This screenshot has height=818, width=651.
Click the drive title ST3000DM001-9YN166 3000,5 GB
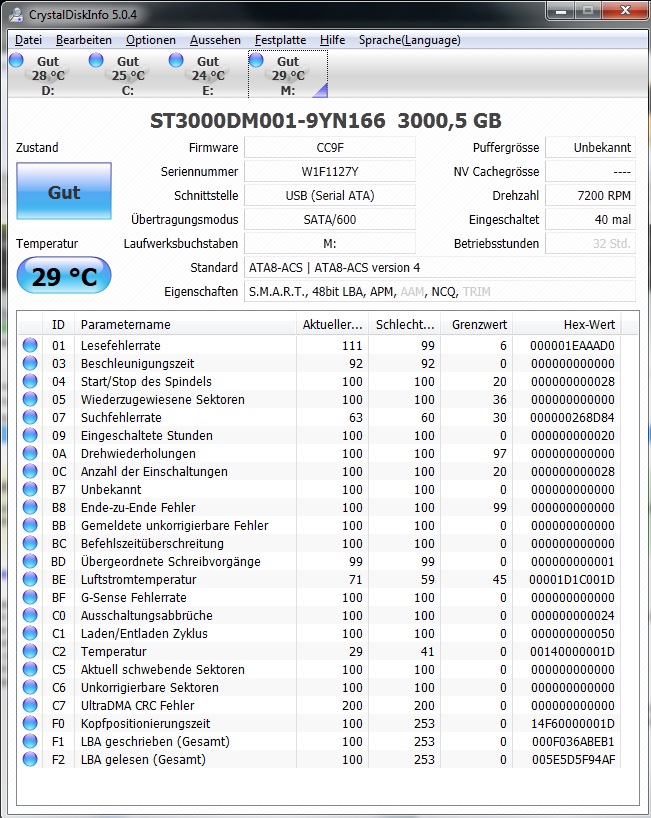tap(326, 121)
